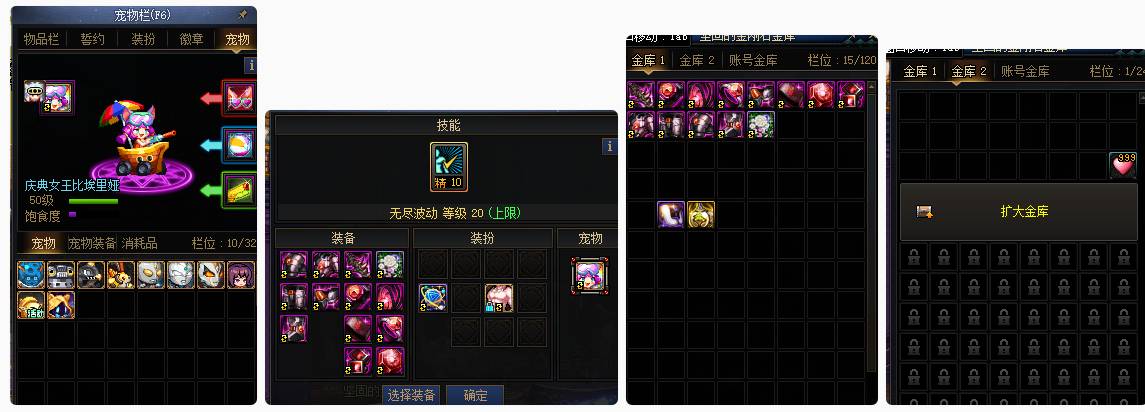Screen dimensions: 1145x412
Task: Click the heart item with 999 count
Action: click(1122, 165)
